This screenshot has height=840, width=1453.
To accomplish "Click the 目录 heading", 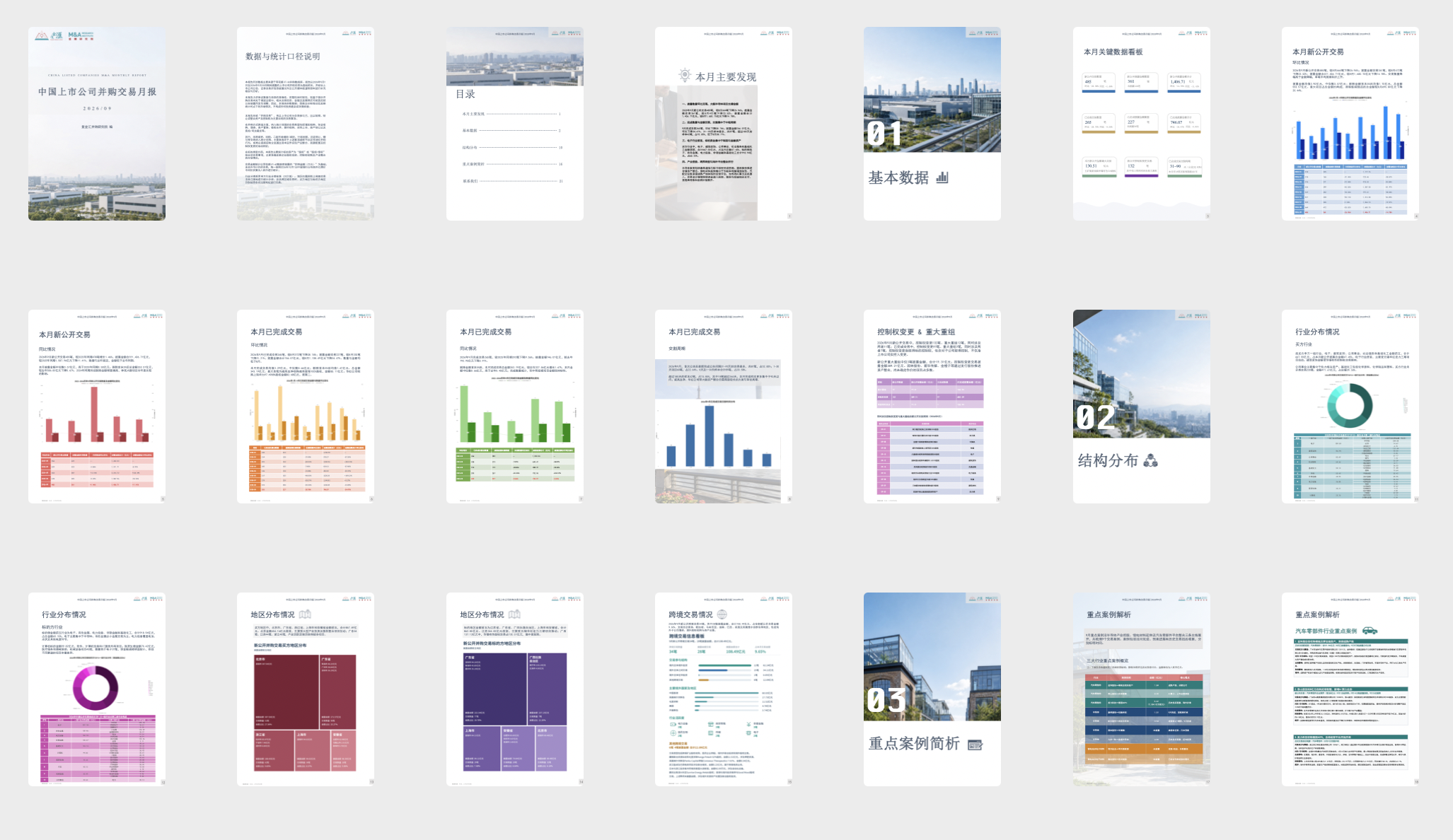I will click(465, 94).
